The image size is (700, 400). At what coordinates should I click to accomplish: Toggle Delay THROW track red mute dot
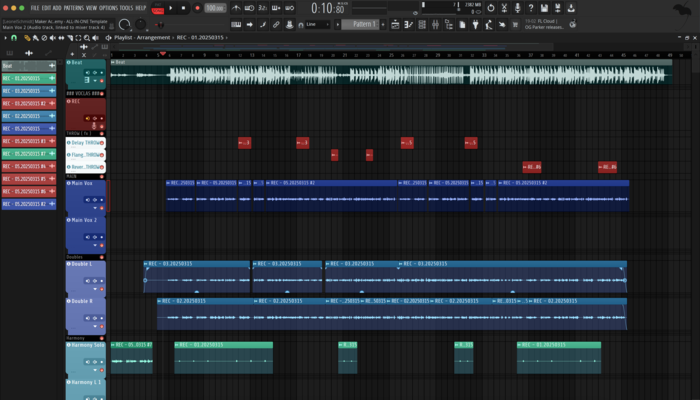click(x=102, y=143)
